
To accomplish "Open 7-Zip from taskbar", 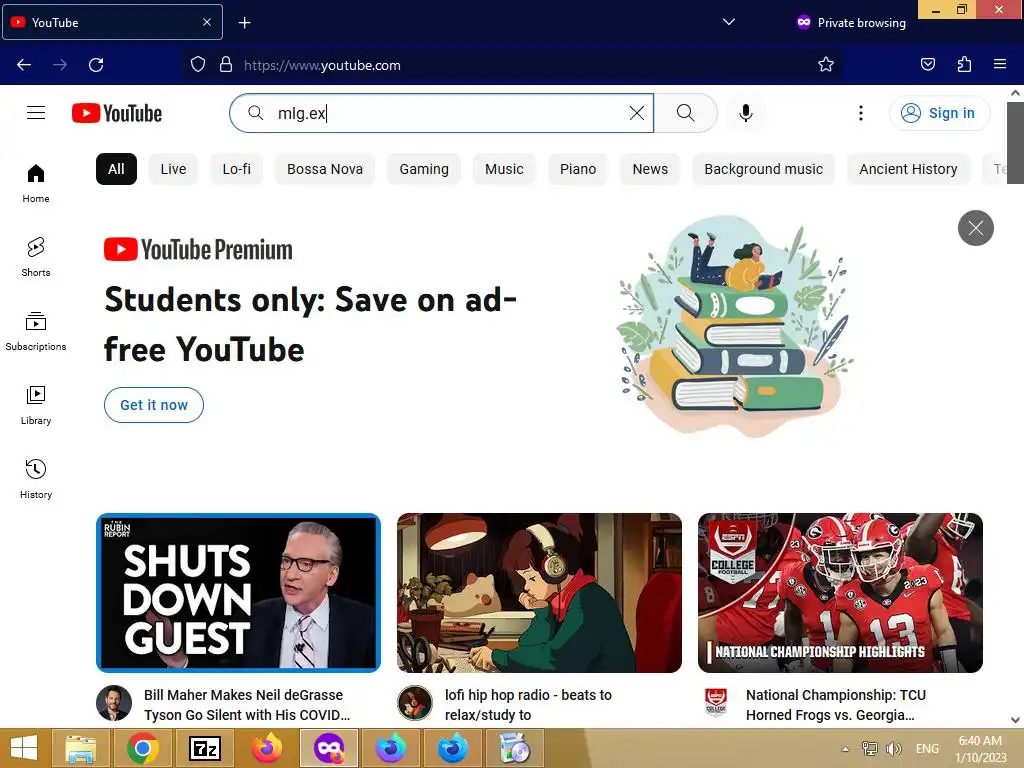I will pos(205,748).
